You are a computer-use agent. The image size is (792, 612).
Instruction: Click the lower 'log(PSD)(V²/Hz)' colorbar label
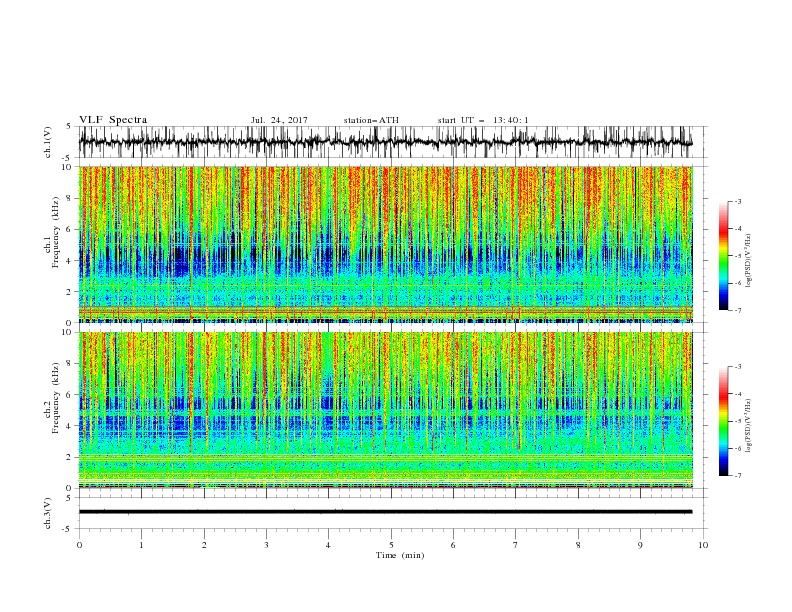tap(749, 426)
